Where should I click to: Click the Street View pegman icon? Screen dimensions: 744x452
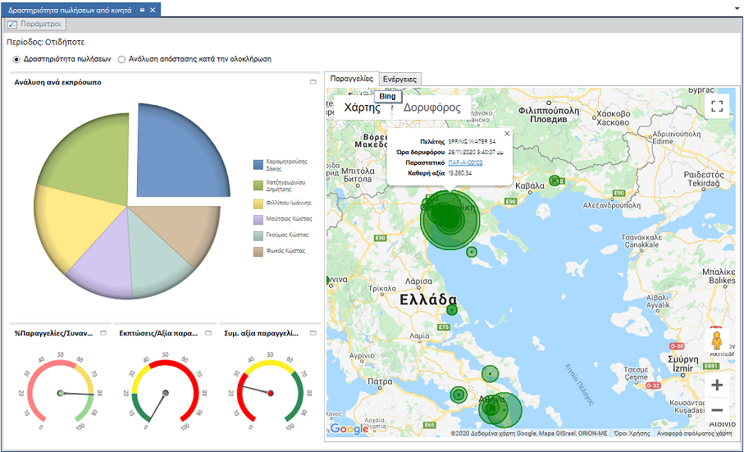pos(716,341)
